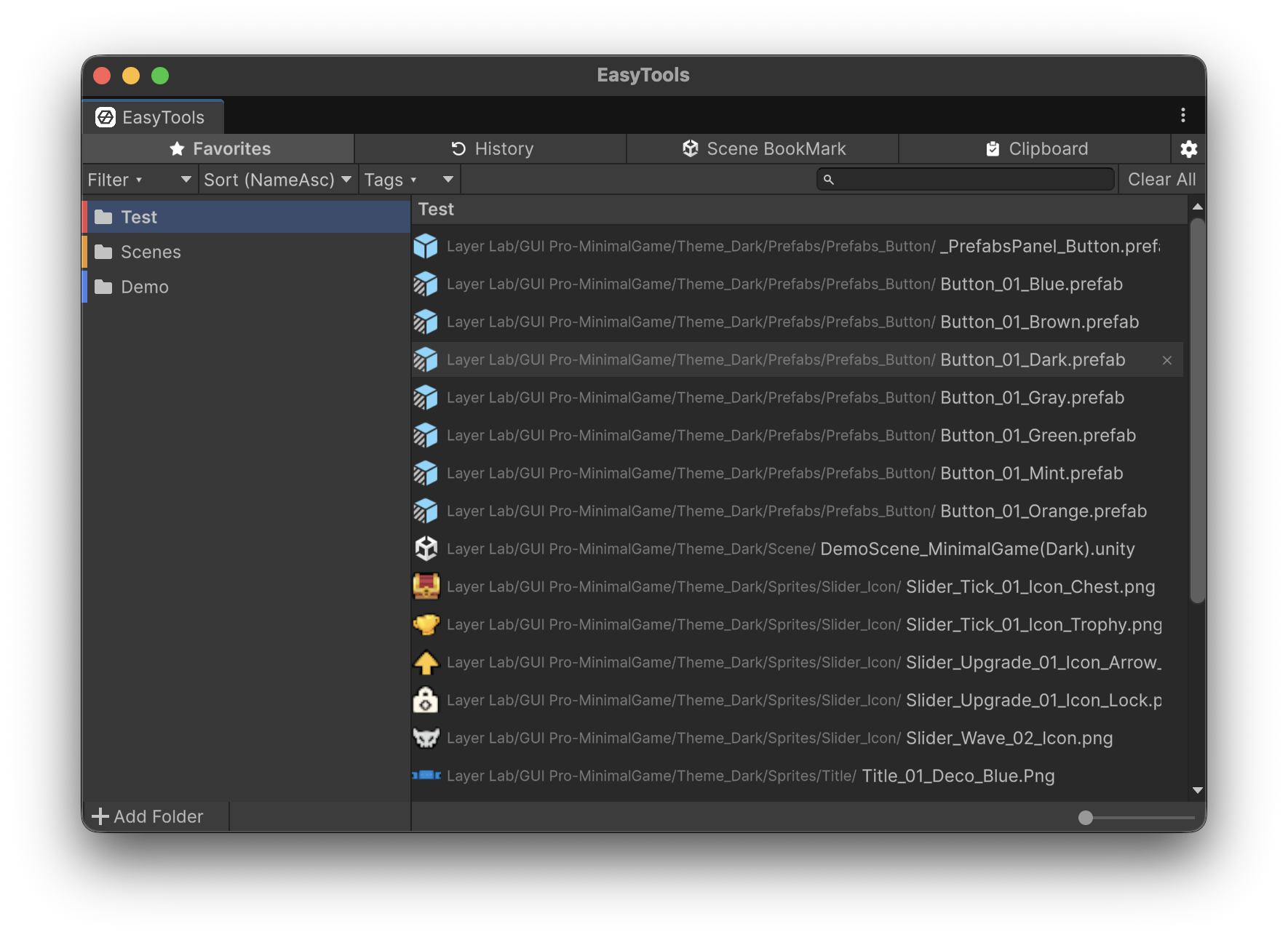
Task: Open the Filter dropdown
Action: coord(140,180)
